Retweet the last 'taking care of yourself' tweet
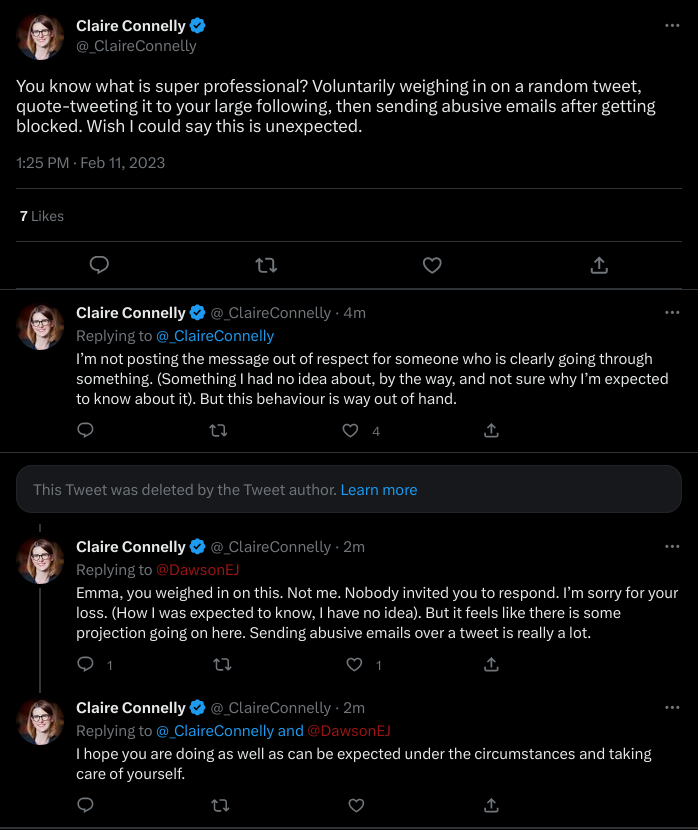698x830 pixels. coord(220,805)
